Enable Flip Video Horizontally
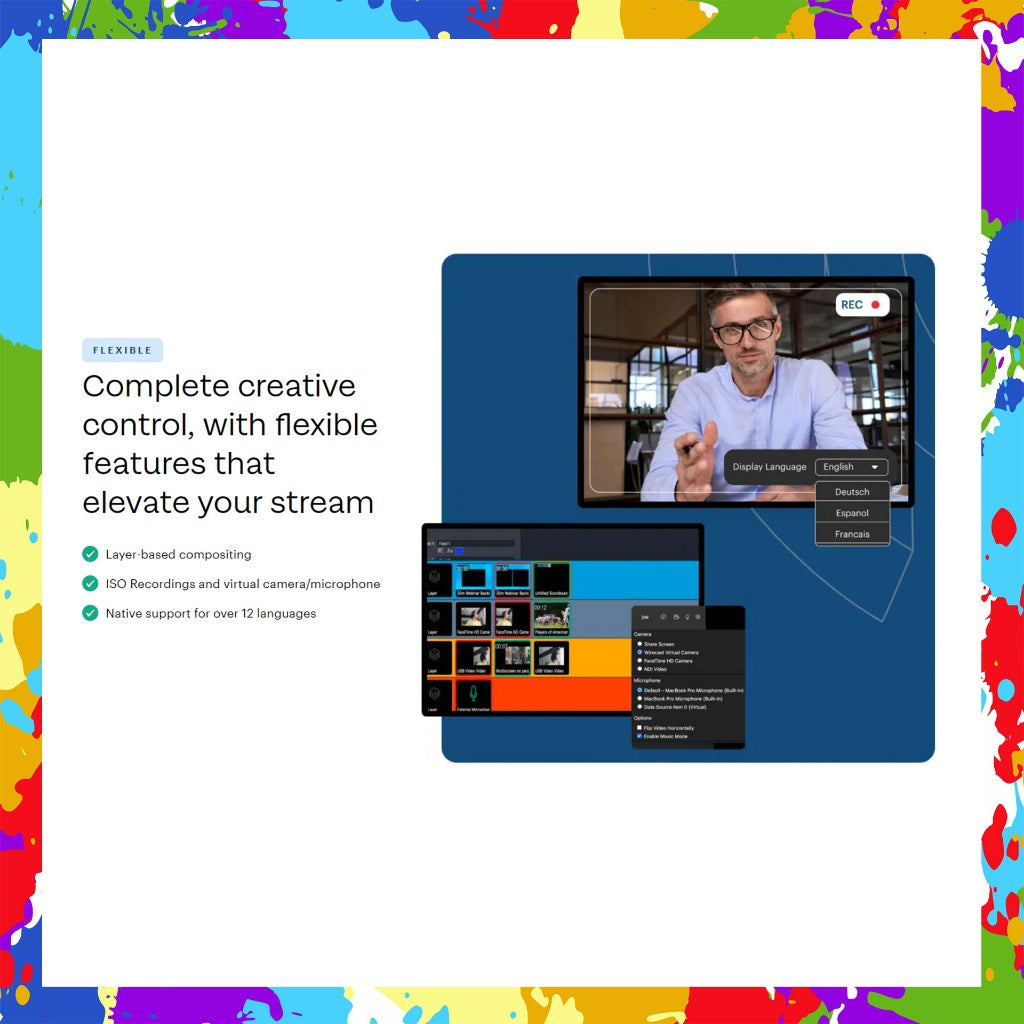 click(639, 727)
